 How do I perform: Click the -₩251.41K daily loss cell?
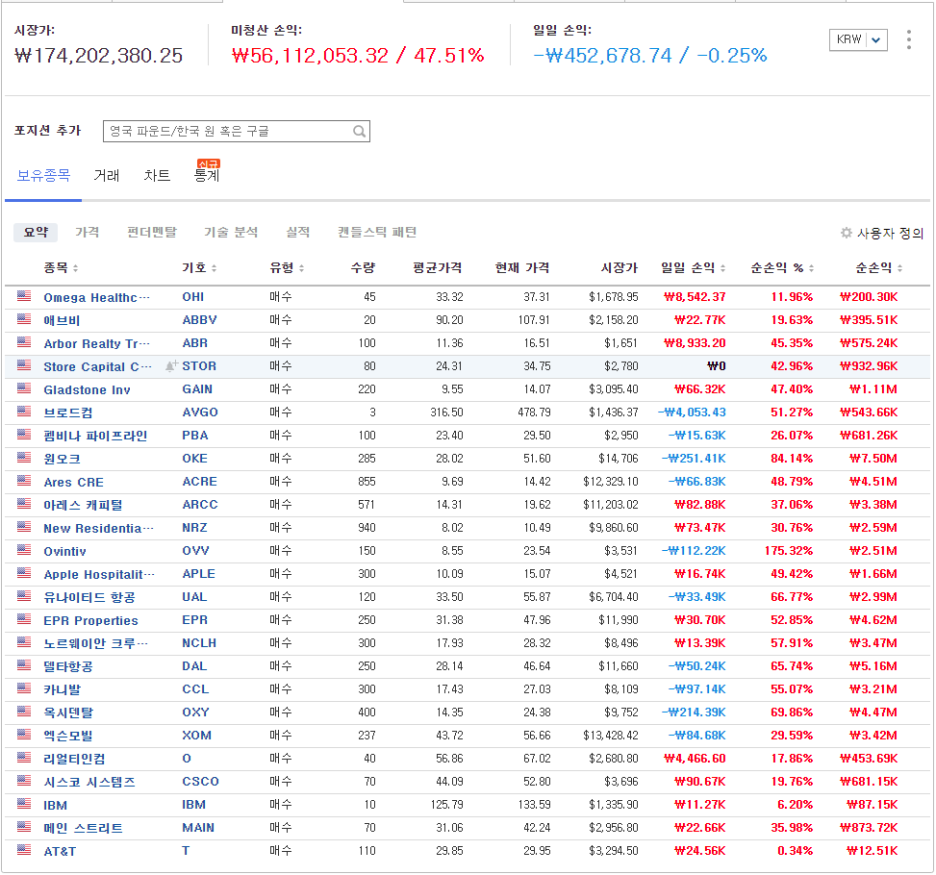[693, 458]
